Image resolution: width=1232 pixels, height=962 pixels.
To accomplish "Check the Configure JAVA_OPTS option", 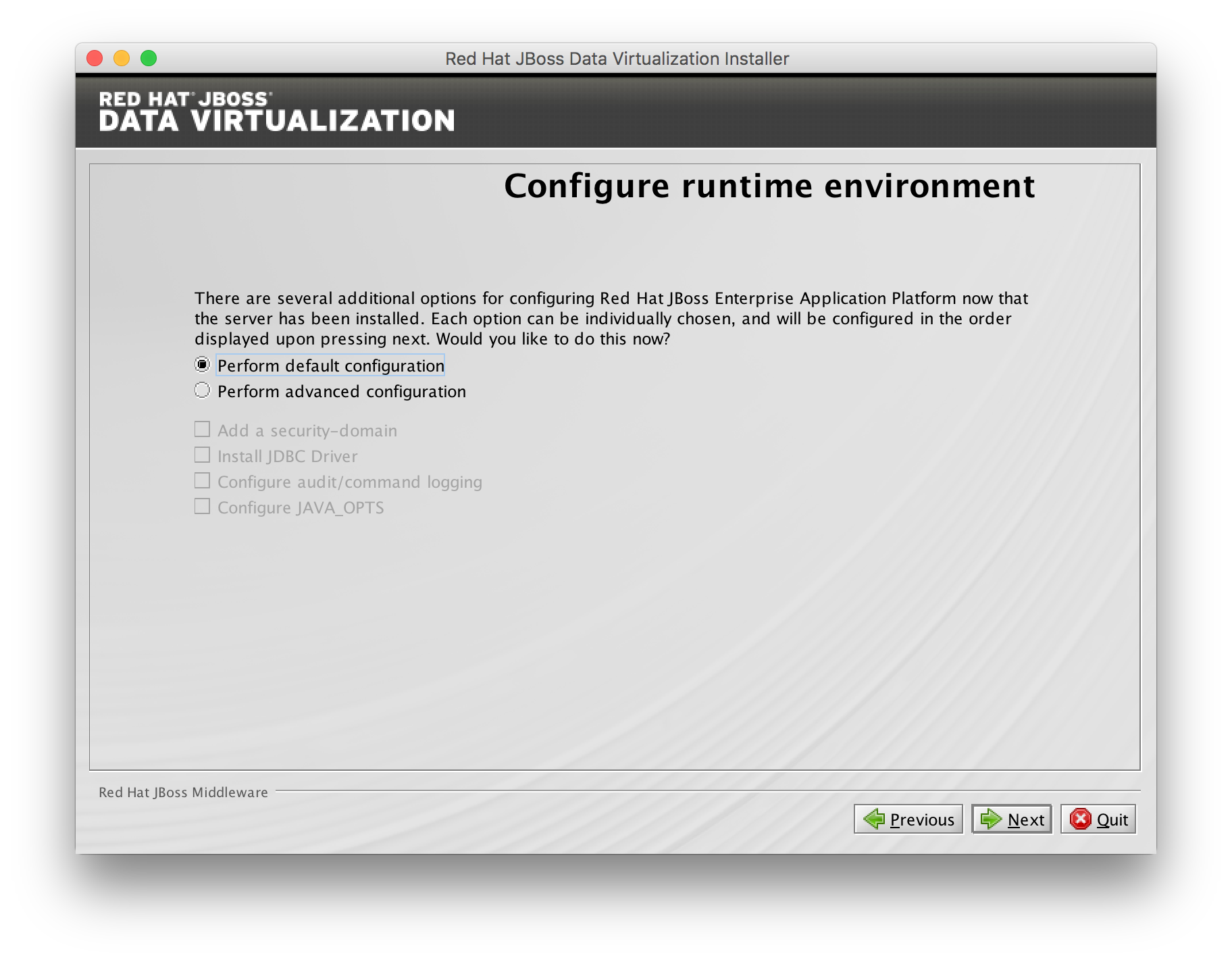I will pyautogui.click(x=201, y=505).
